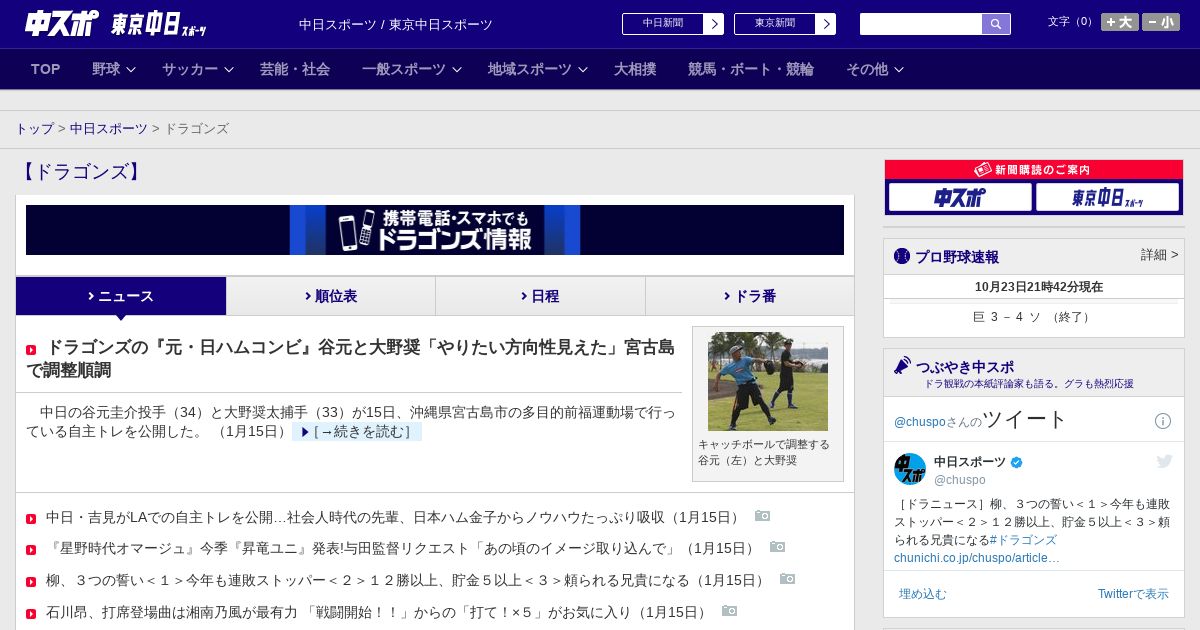Click Twitter info icon in widget
The image size is (1200, 630).
(x=1163, y=421)
